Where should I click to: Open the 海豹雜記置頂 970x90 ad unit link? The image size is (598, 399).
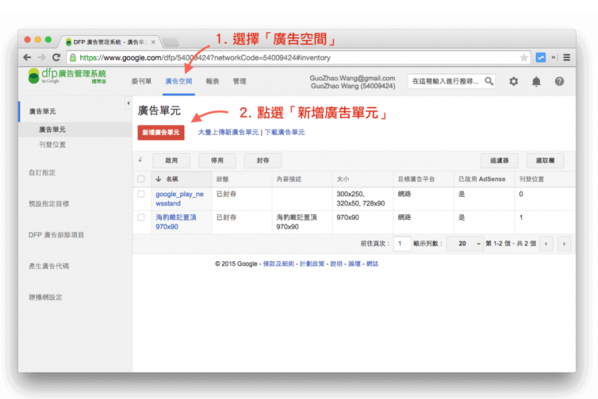176,222
